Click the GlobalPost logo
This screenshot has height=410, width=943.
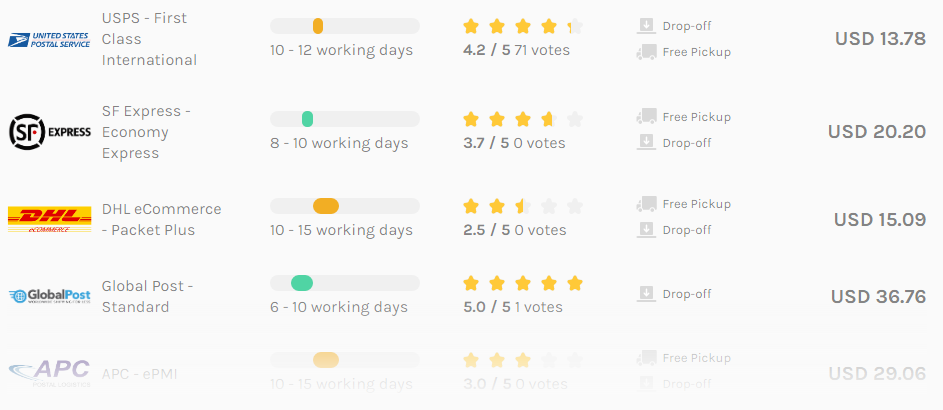pyautogui.click(x=49, y=296)
